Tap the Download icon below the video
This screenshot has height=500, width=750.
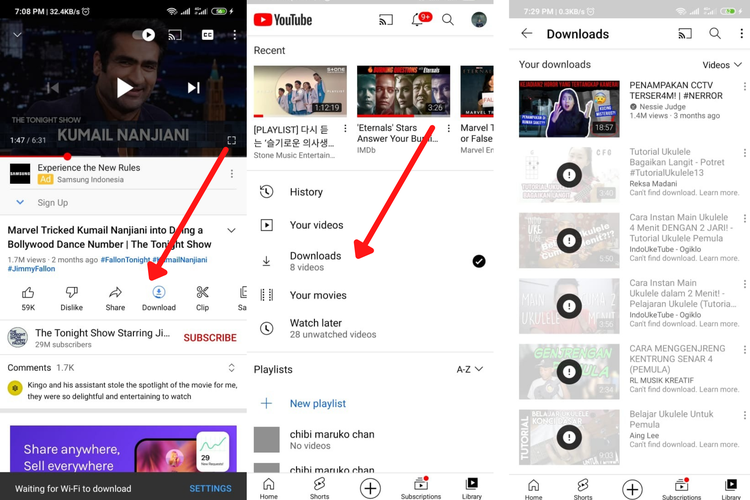coord(158,293)
